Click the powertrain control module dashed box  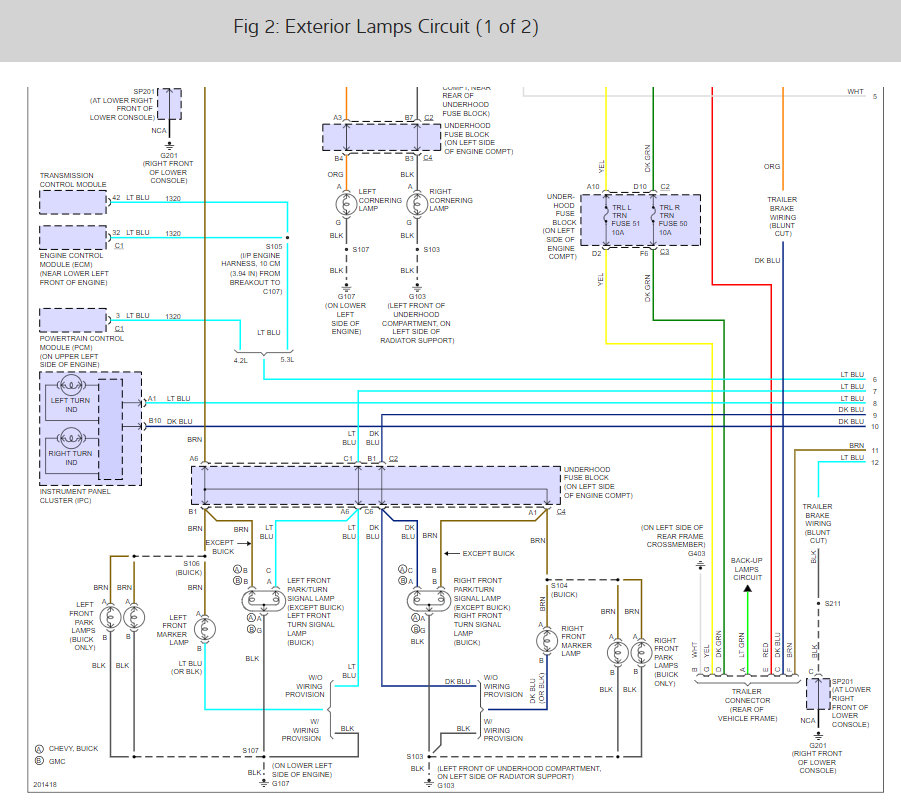click(x=73, y=320)
